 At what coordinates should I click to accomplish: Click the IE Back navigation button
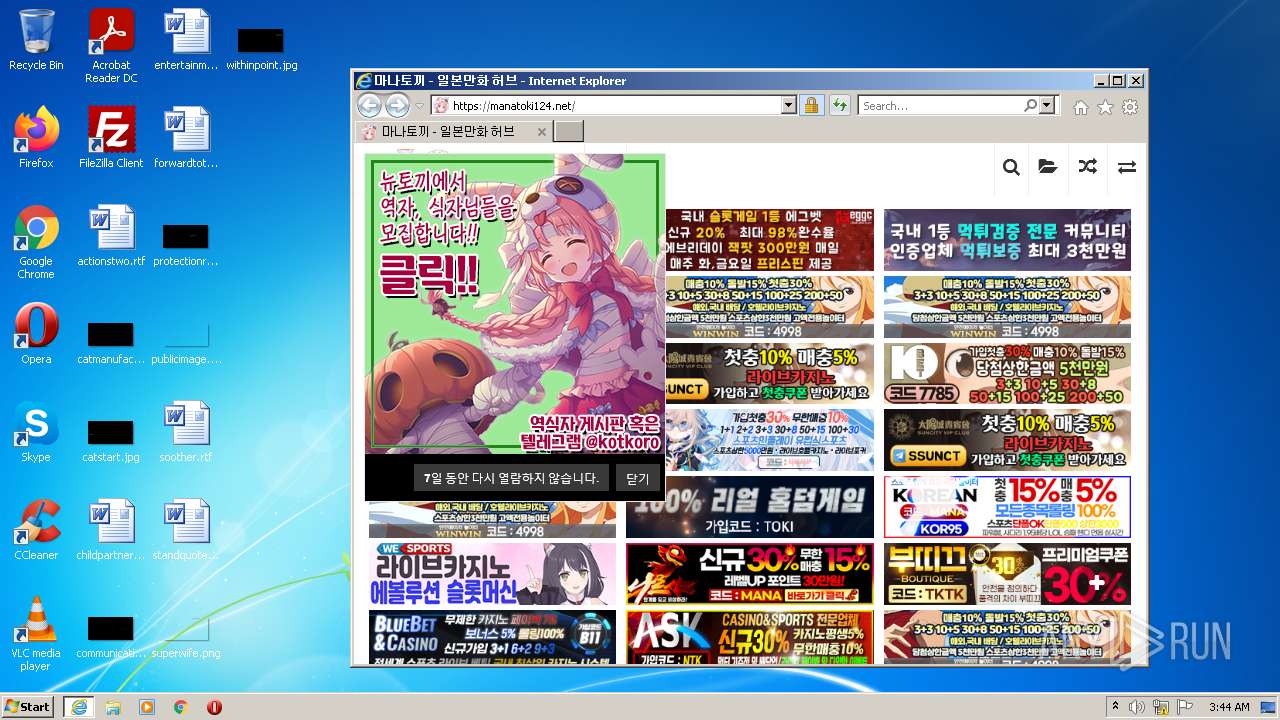370,105
